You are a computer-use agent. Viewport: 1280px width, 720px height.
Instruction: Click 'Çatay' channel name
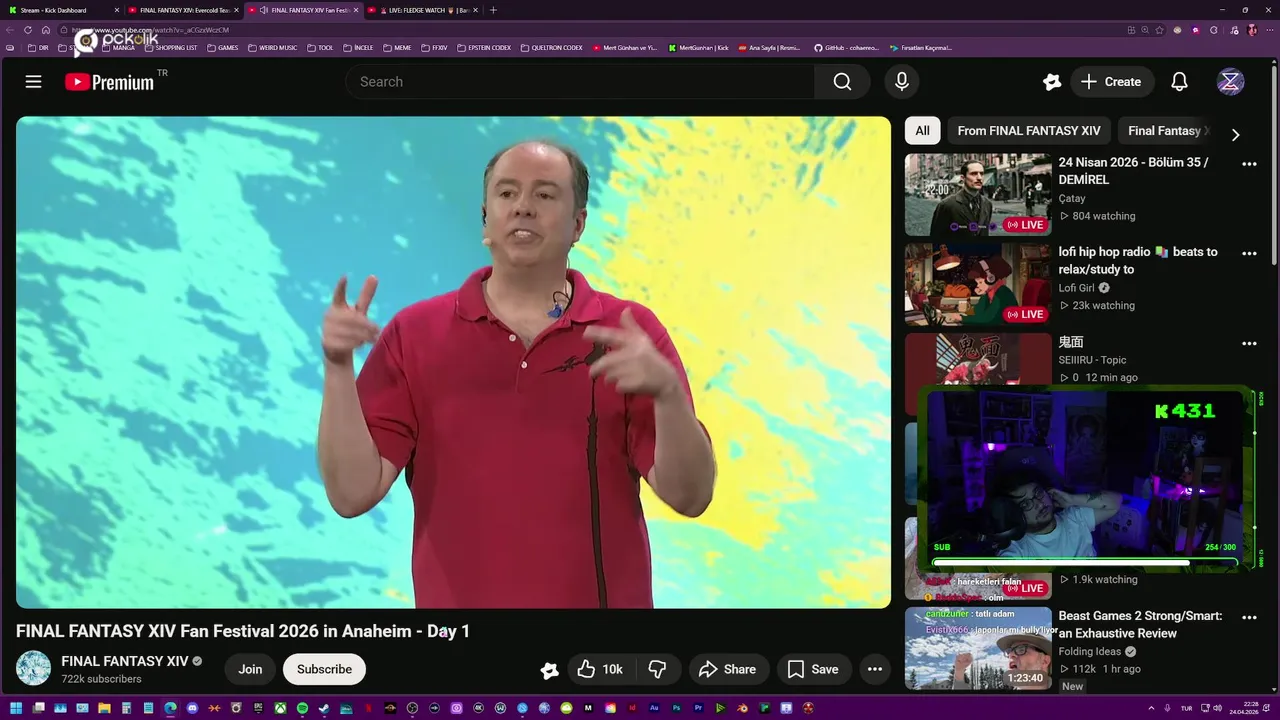(1072, 198)
